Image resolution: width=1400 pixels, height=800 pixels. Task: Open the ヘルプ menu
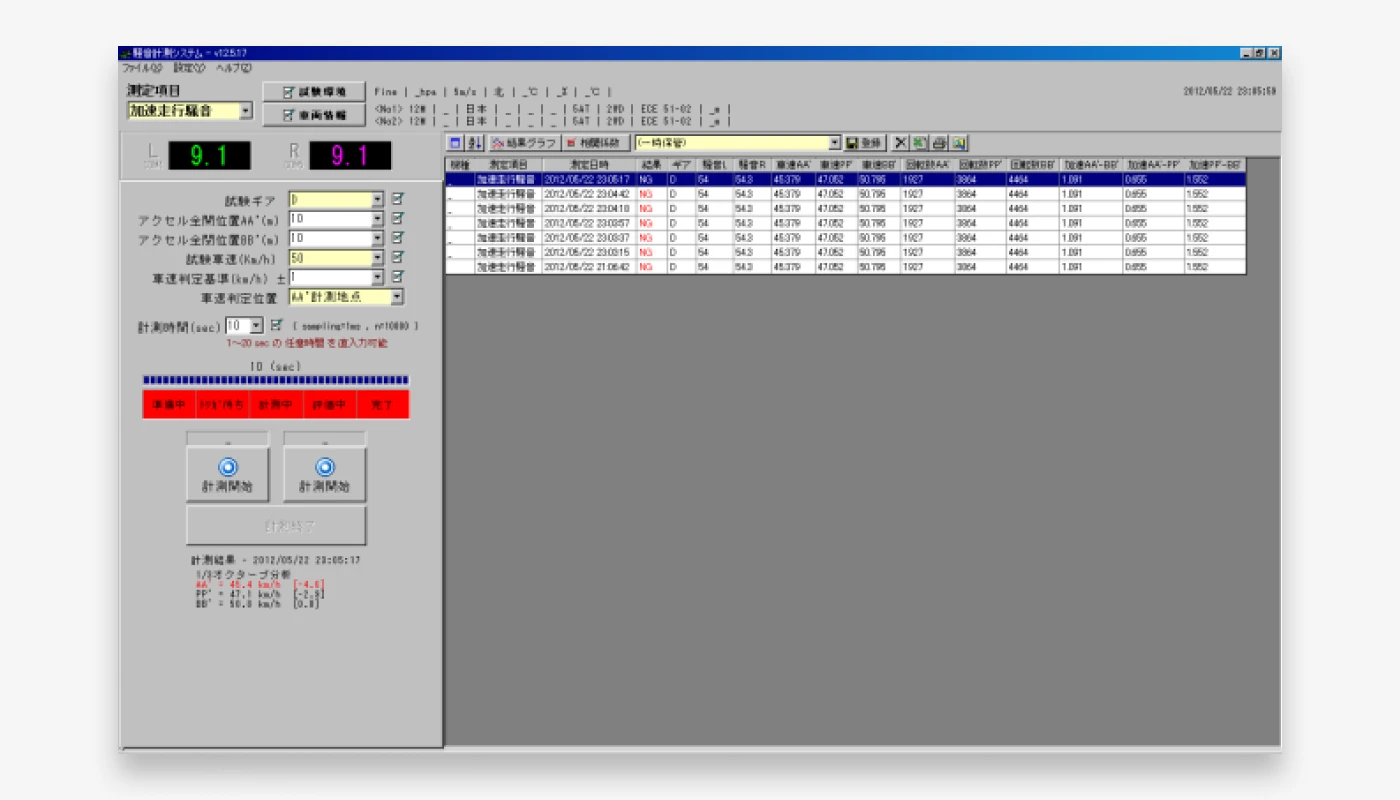click(x=234, y=68)
